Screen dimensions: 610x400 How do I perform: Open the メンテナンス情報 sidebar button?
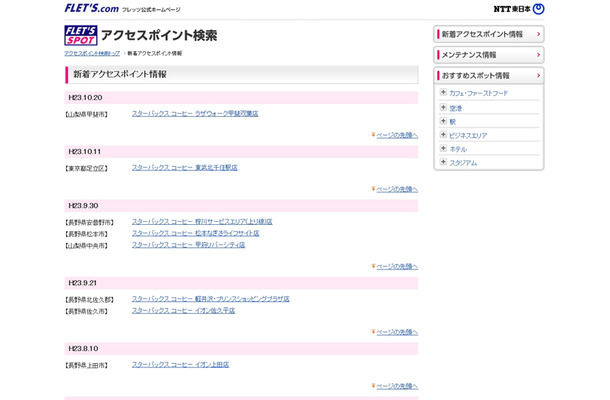[489, 55]
